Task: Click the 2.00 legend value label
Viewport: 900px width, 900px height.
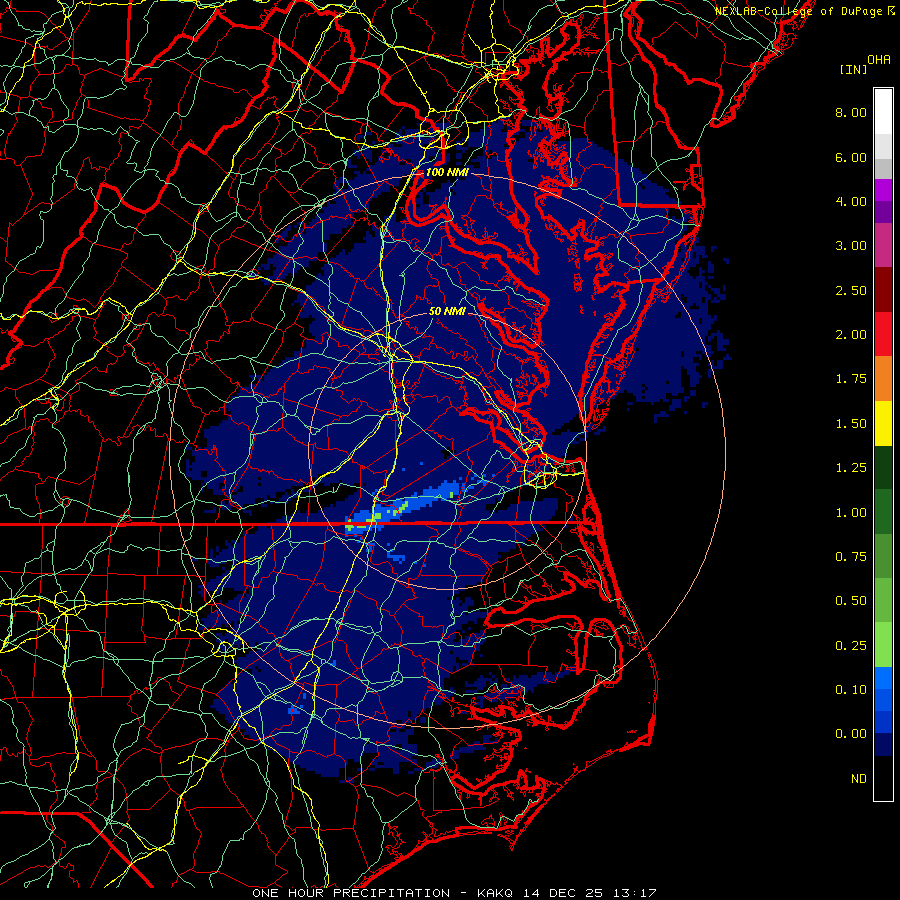Action: click(851, 335)
